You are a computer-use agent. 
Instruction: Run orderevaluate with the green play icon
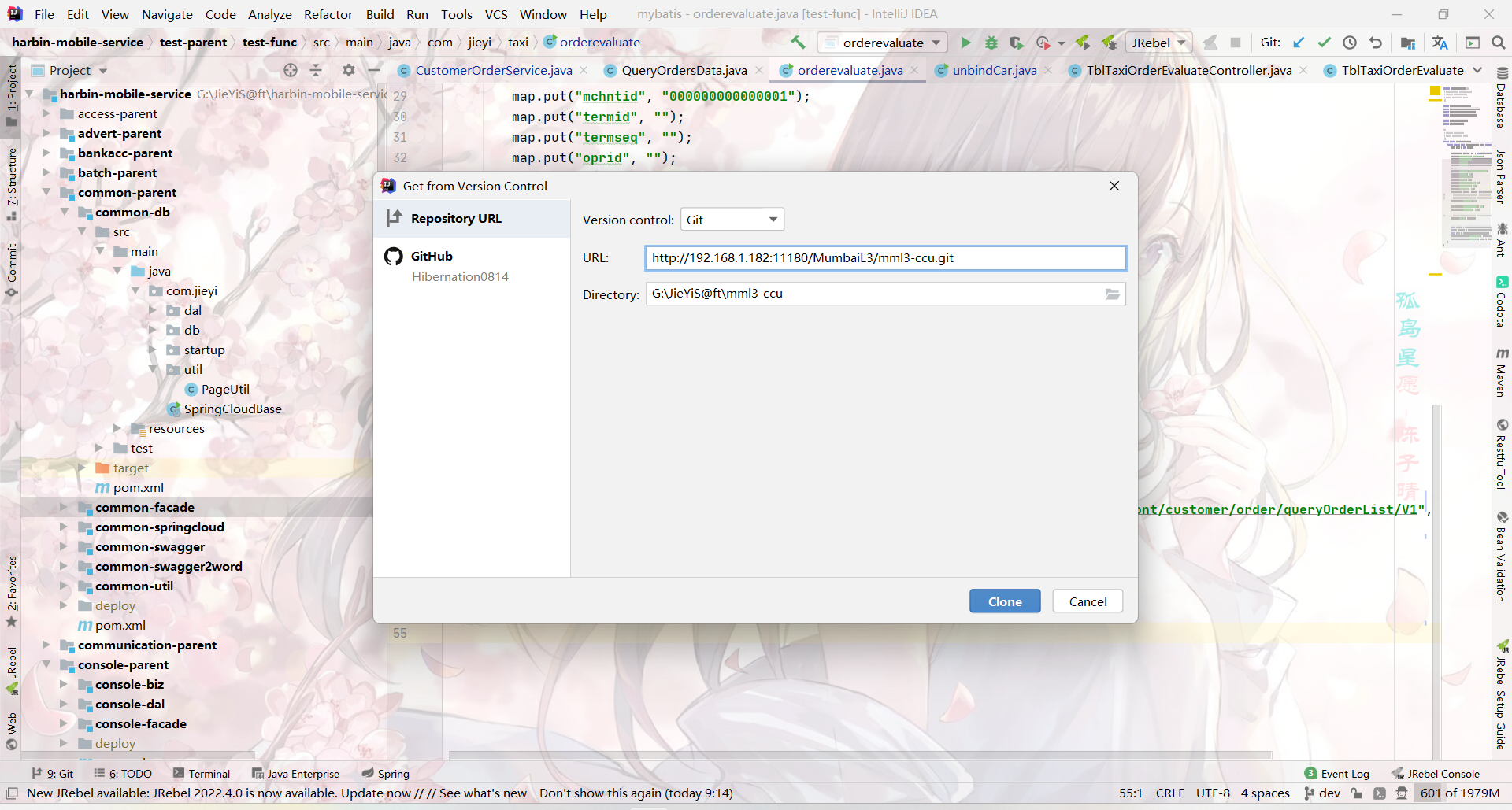click(x=965, y=43)
